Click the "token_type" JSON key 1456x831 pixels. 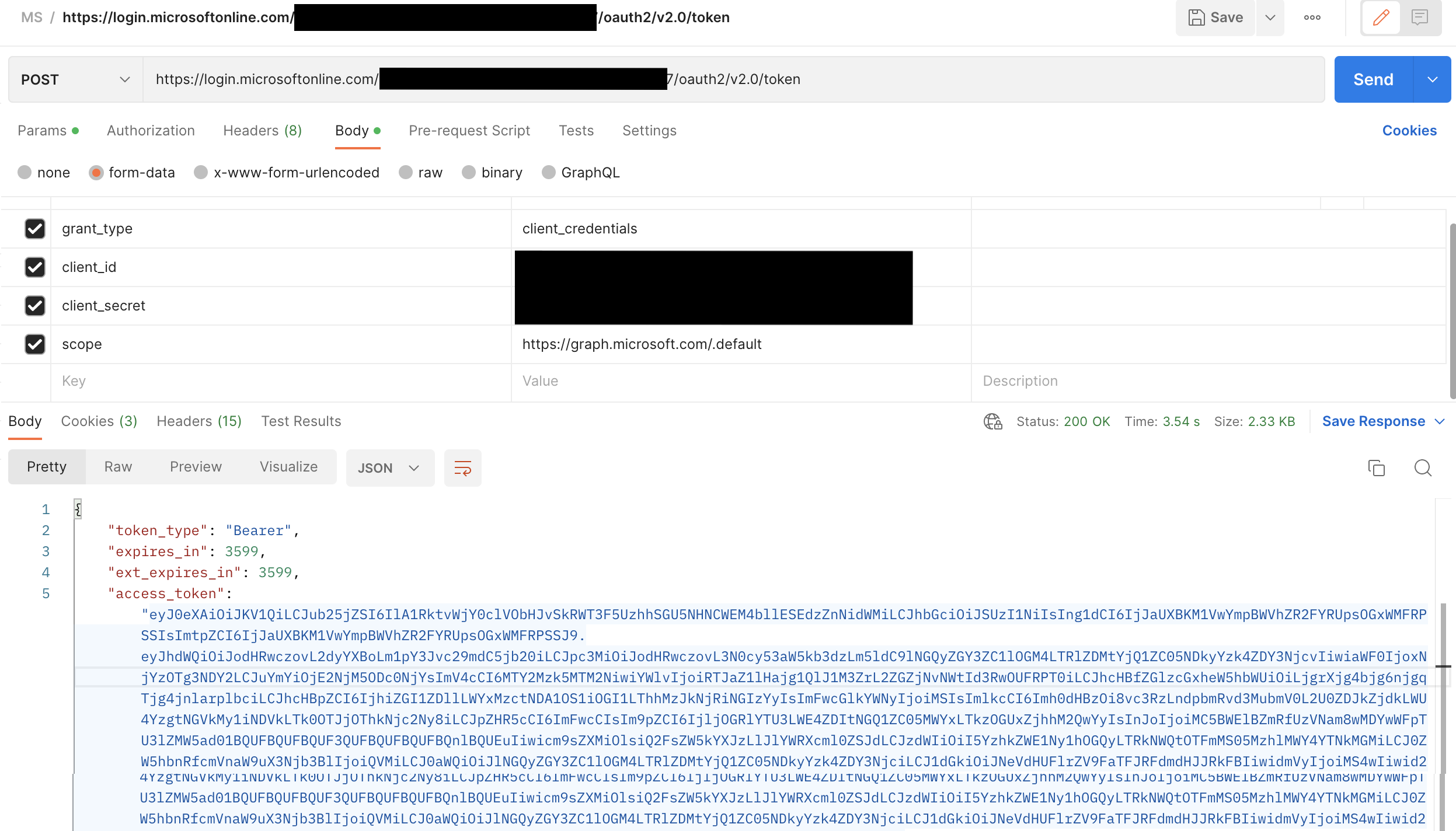[158, 530]
